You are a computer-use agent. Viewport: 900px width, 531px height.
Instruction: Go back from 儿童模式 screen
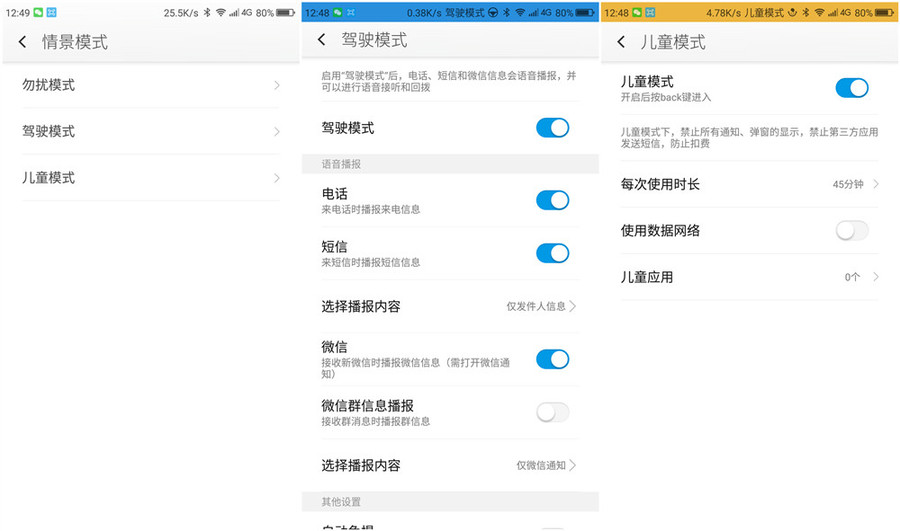[x=621, y=41]
